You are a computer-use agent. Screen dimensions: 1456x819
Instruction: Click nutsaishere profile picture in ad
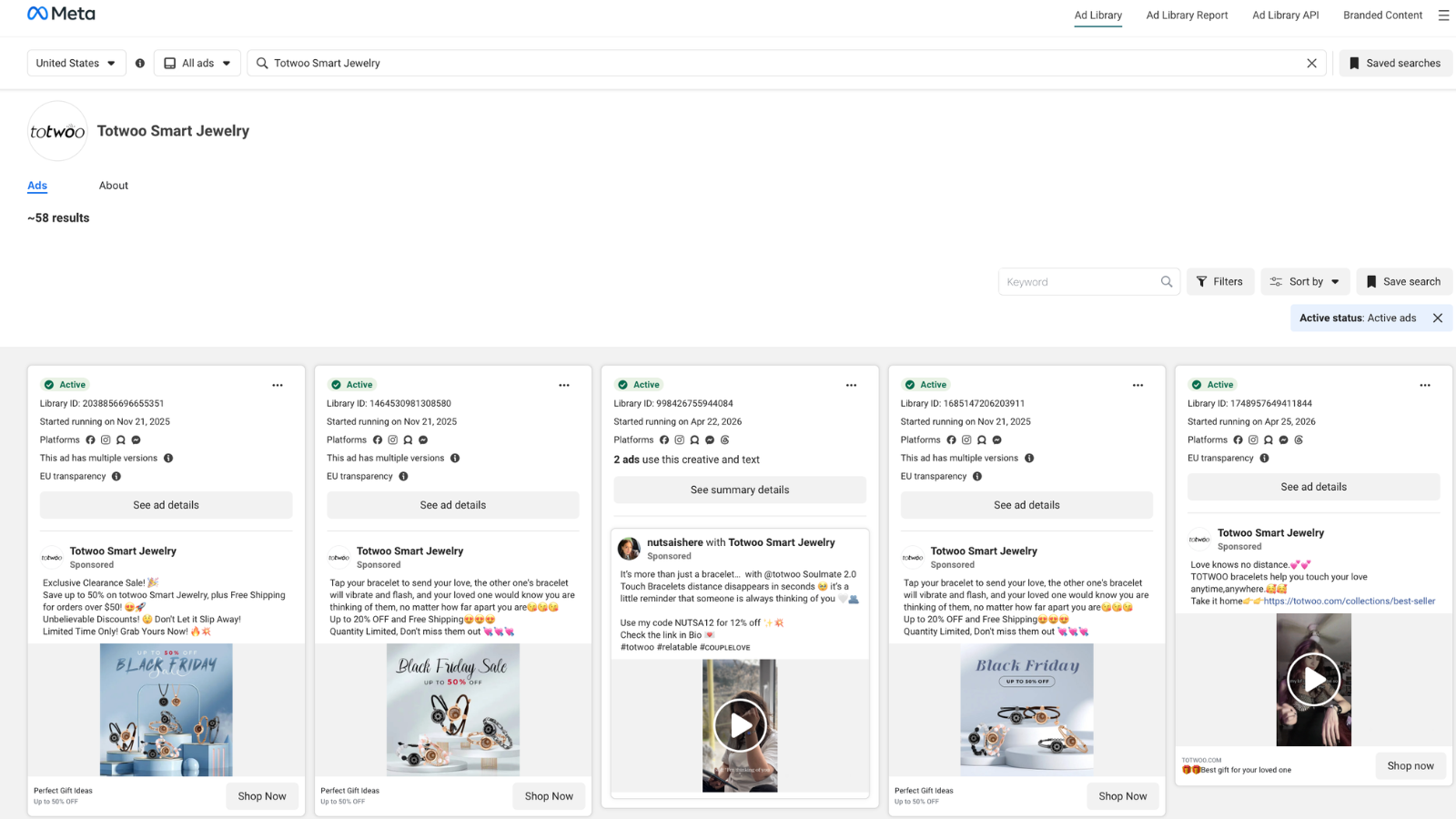(629, 549)
